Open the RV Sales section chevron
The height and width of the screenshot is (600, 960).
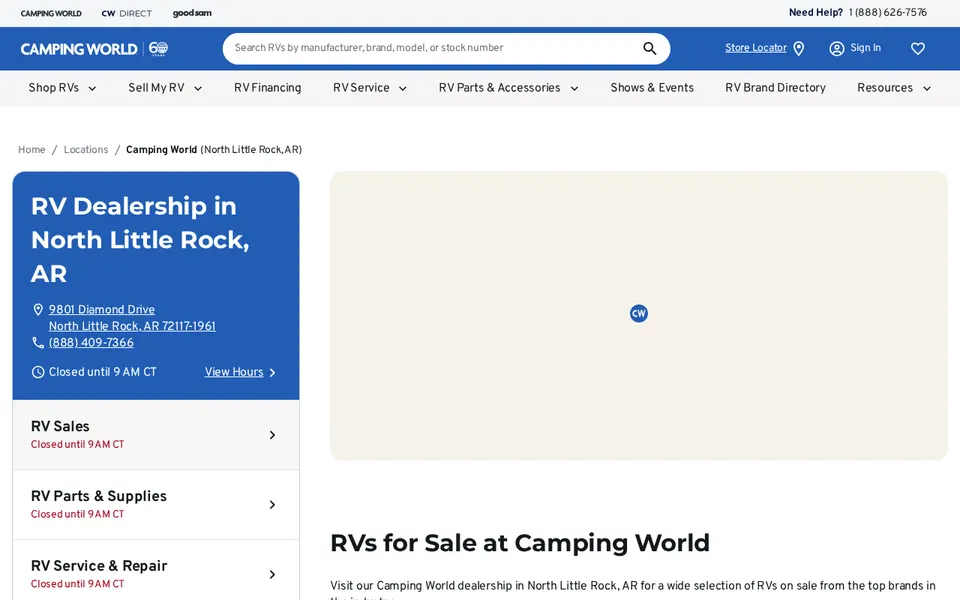tap(272, 435)
